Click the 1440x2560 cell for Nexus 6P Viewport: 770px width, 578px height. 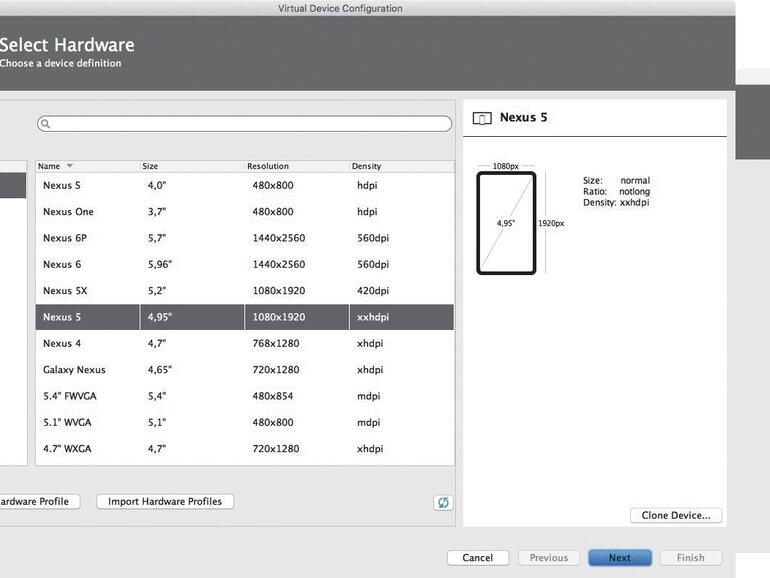[x=278, y=238]
